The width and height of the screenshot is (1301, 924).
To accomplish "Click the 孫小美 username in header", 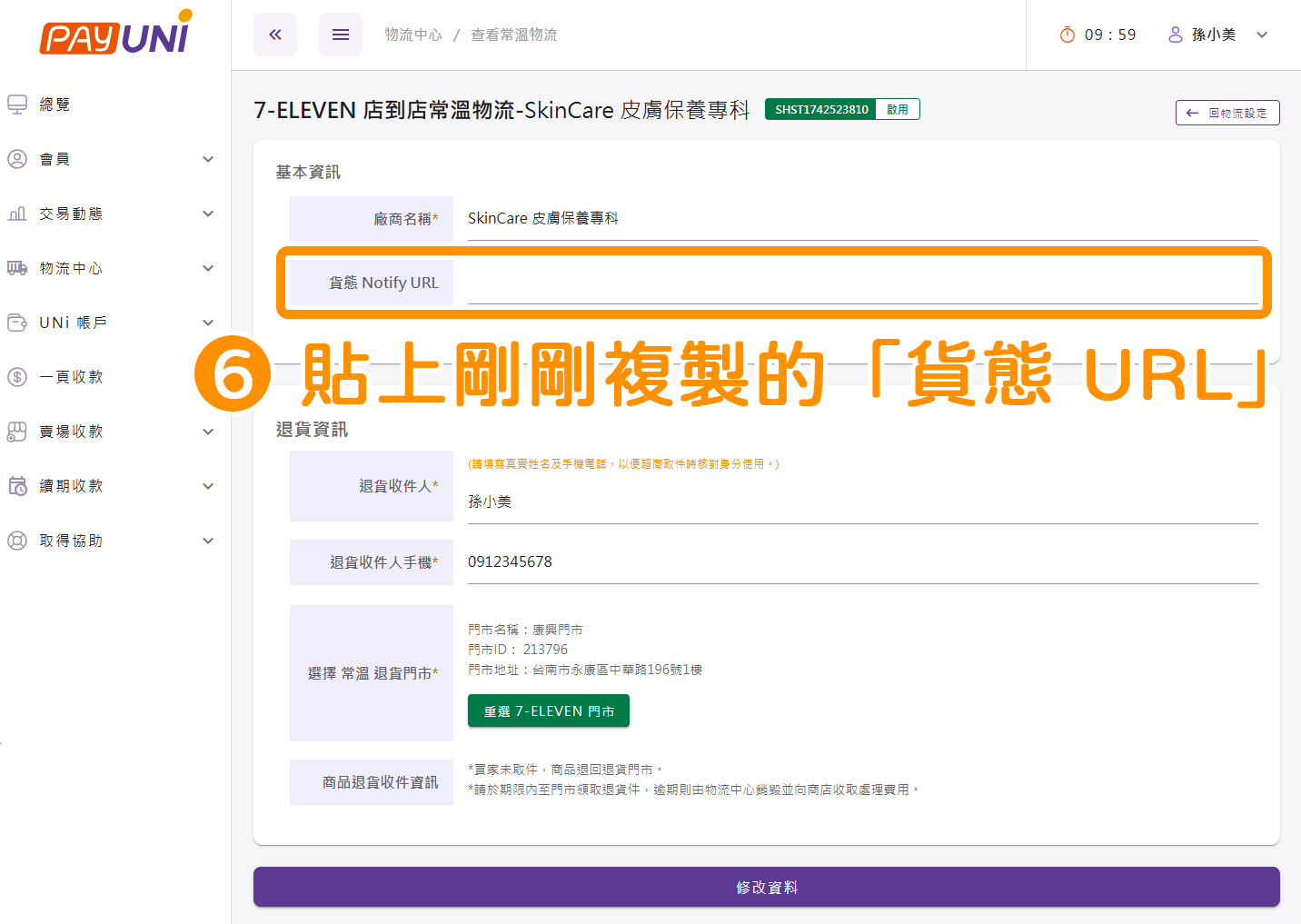I will click(x=1214, y=35).
